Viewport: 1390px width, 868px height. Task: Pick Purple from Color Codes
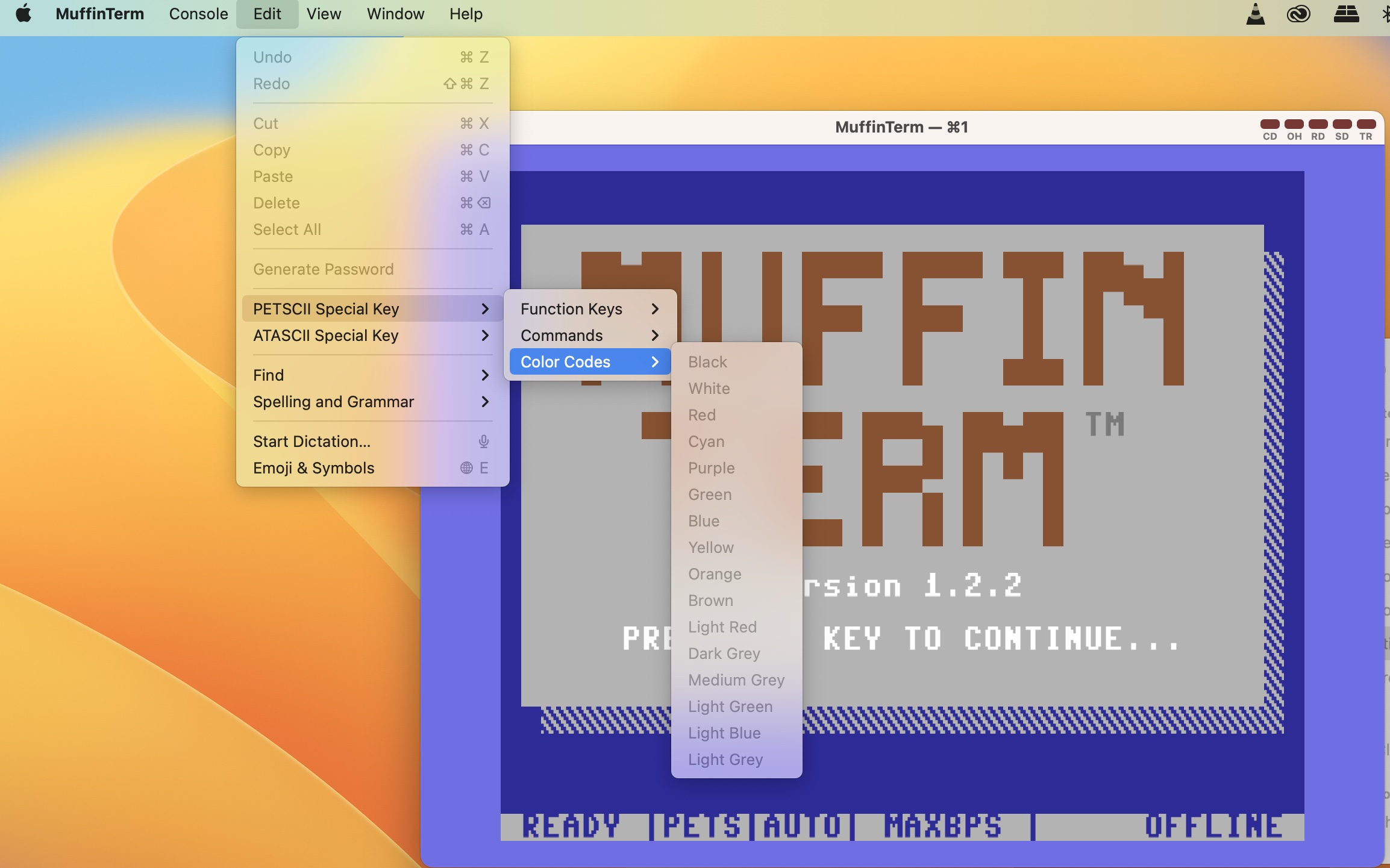(736, 468)
